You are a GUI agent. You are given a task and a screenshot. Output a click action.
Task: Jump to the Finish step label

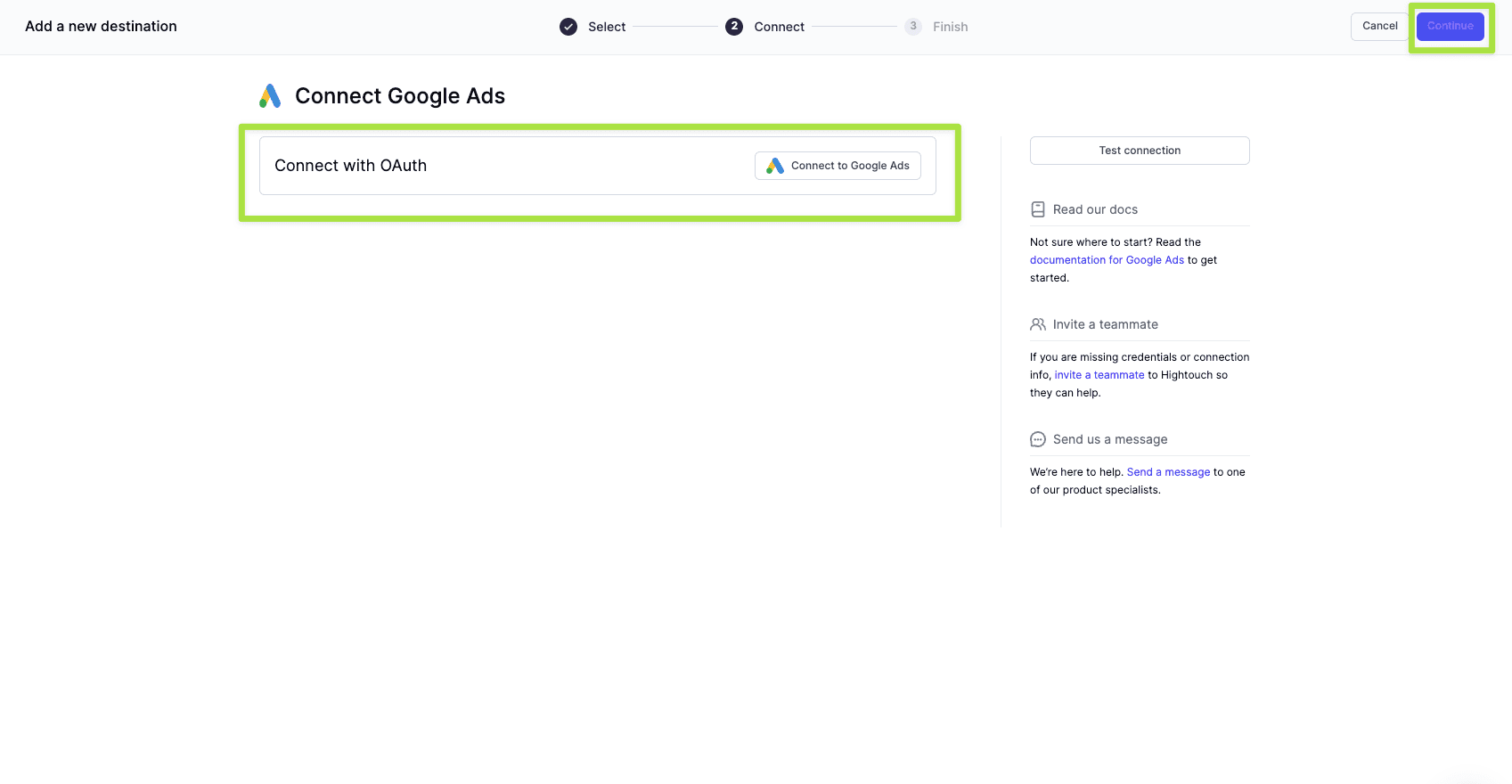[x=950, y=27]
